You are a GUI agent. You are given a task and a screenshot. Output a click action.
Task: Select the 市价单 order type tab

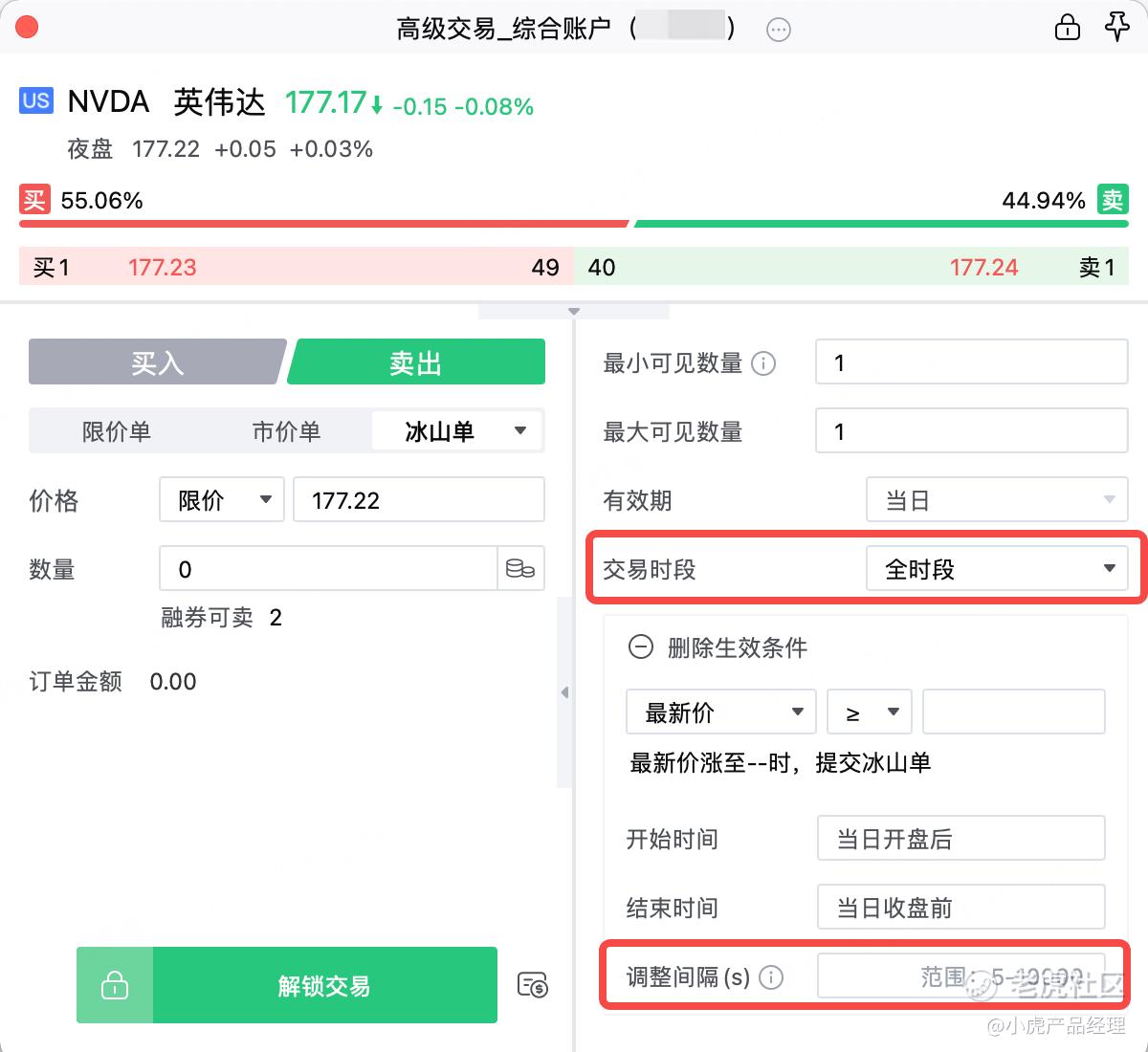tap(286, 431)
